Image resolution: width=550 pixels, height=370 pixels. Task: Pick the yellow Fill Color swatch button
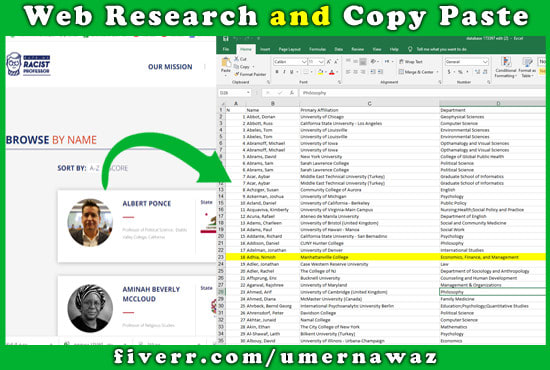[x=320, y=72]
